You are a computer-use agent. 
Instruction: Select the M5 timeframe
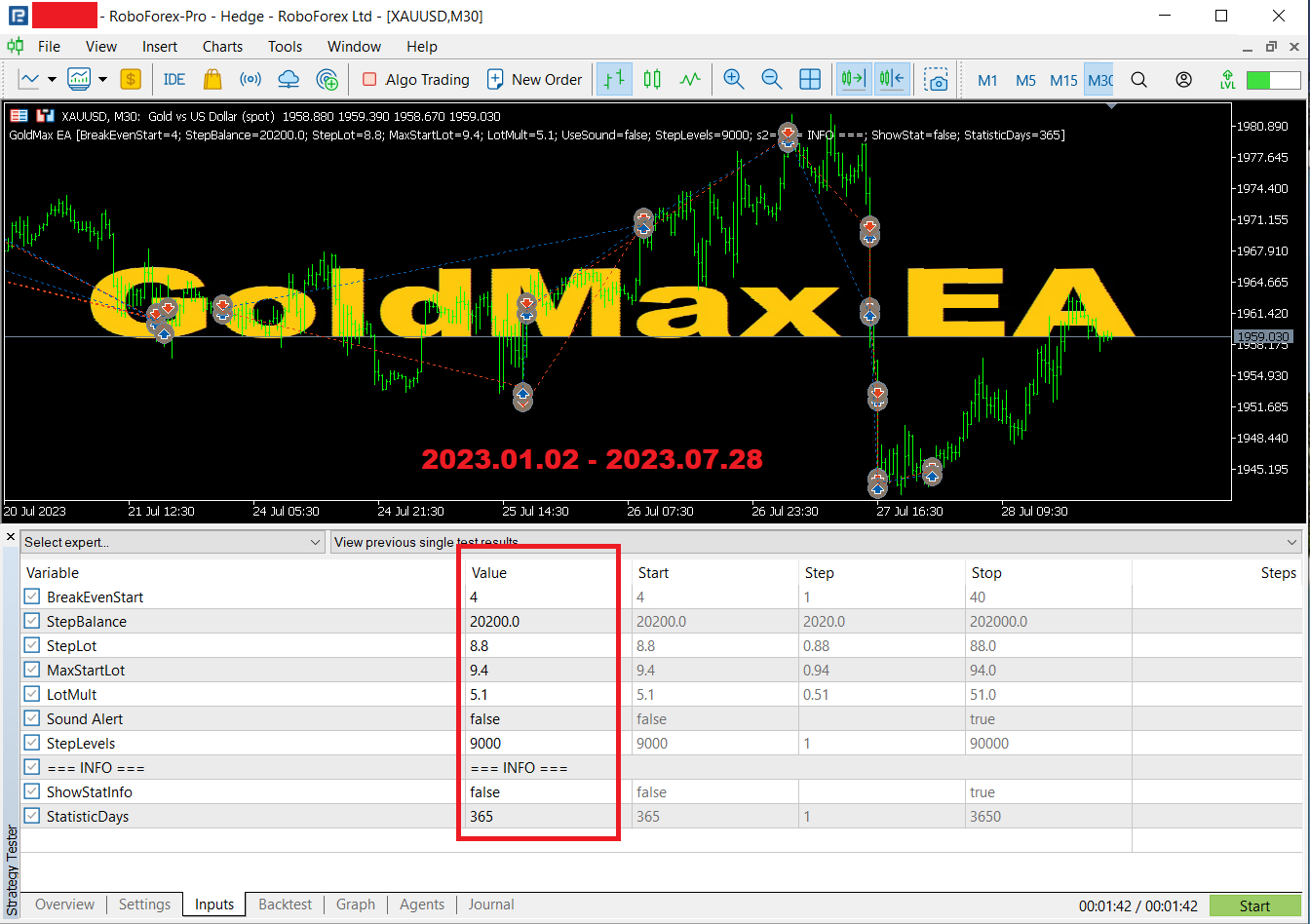(1025, 80)
